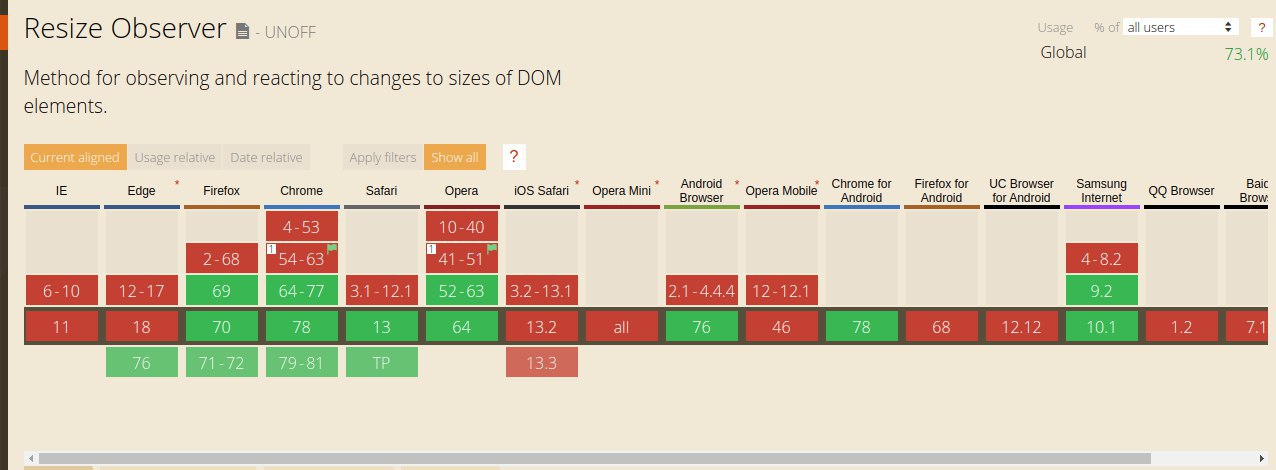Select the Android Browser 2.1-4.4.4 cell
The height and width of the screenshot is (470, 1276).
pos(702,292)
